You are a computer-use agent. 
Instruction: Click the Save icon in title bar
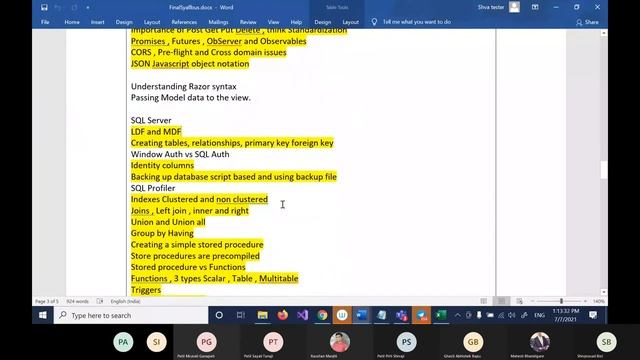(x=44, y=7)
